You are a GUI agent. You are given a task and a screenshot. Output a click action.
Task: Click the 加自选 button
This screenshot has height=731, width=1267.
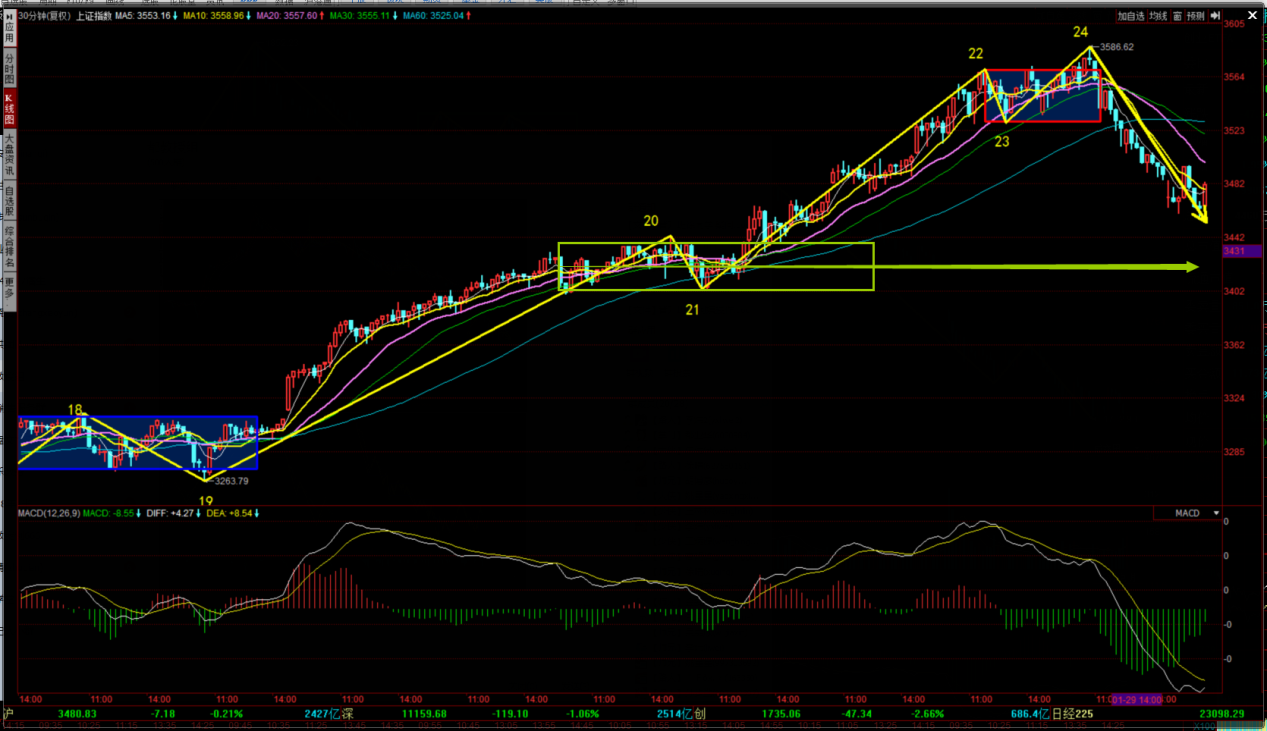1131,16
